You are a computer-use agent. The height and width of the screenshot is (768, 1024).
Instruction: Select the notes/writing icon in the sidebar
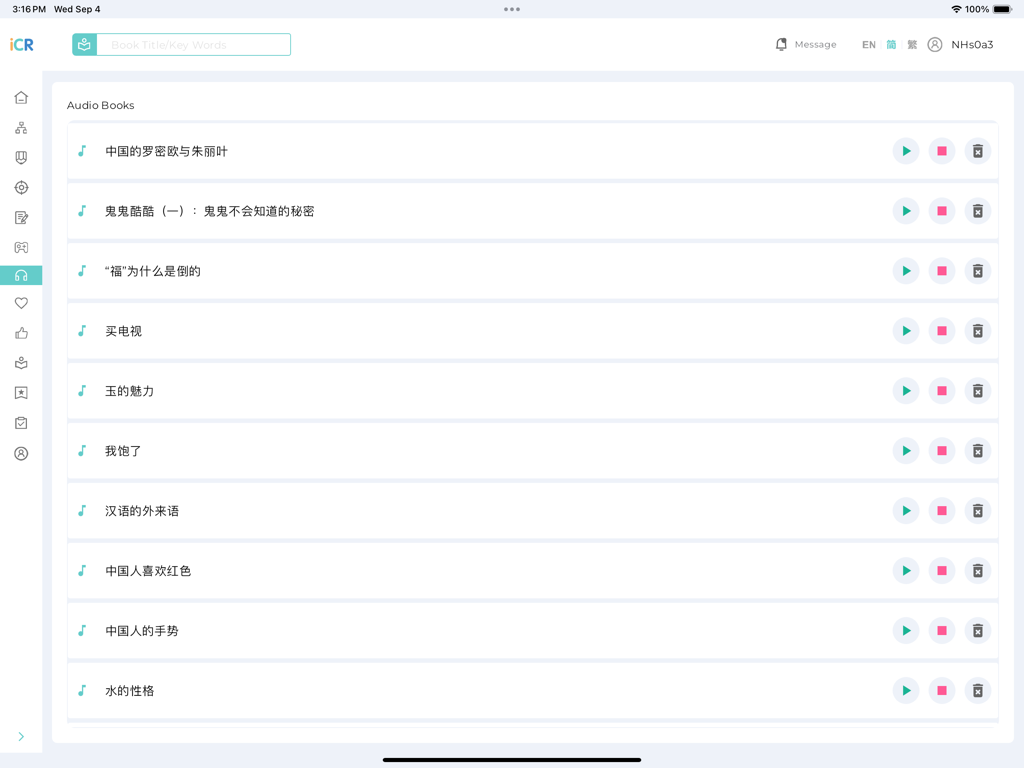coord(21,217)
